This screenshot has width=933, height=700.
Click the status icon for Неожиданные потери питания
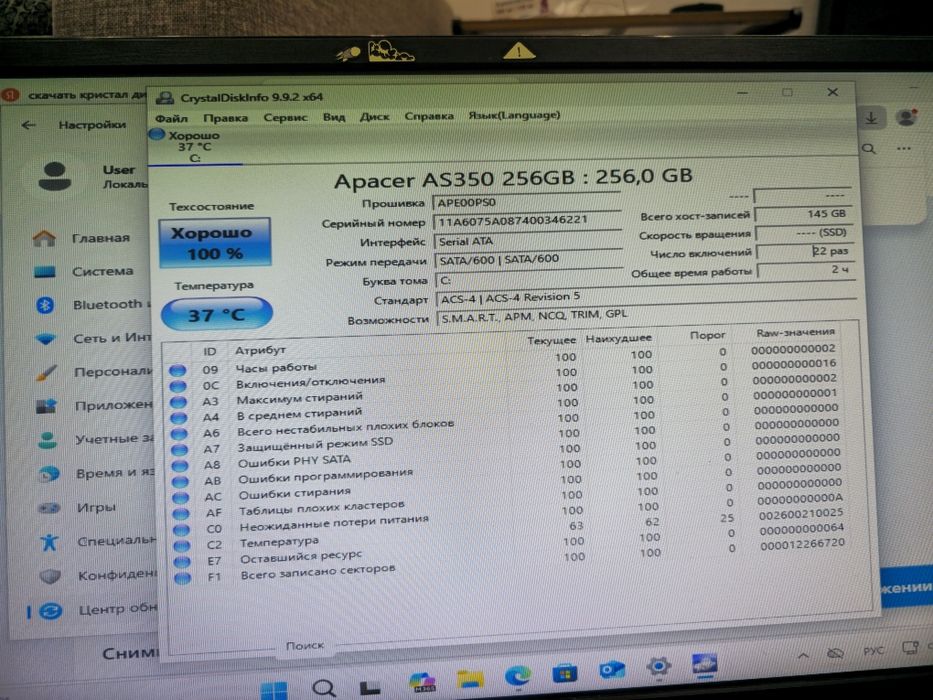pyautogui.click(x=181, y=530)
